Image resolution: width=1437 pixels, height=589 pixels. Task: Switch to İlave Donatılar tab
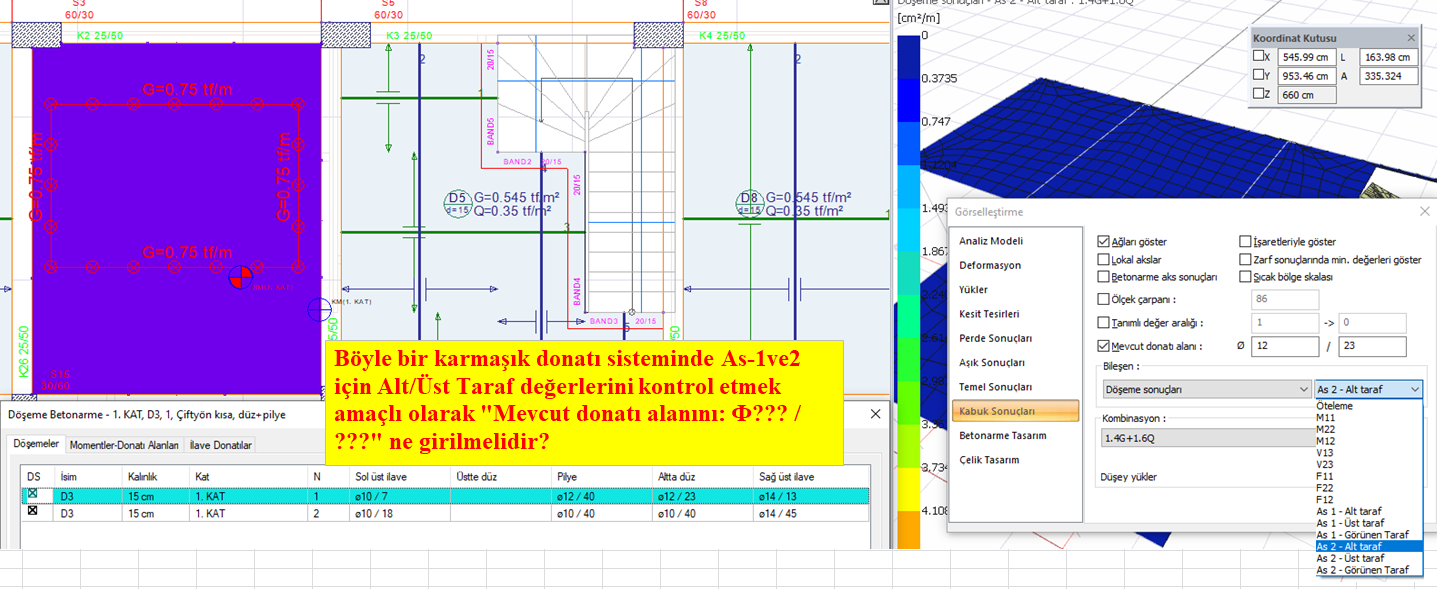pyautogui.click(x=220, y=445)
